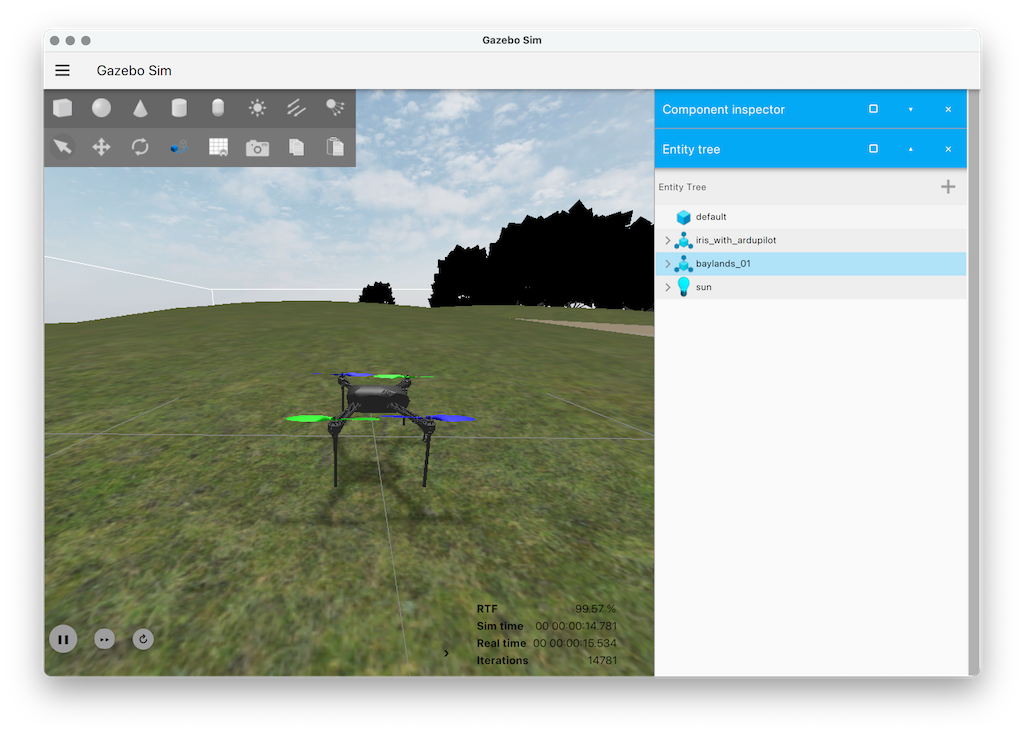Viewport: 1024px width, 734px height.
Task: Expand the baylands_01 entity node
Action: coord(667,263)
